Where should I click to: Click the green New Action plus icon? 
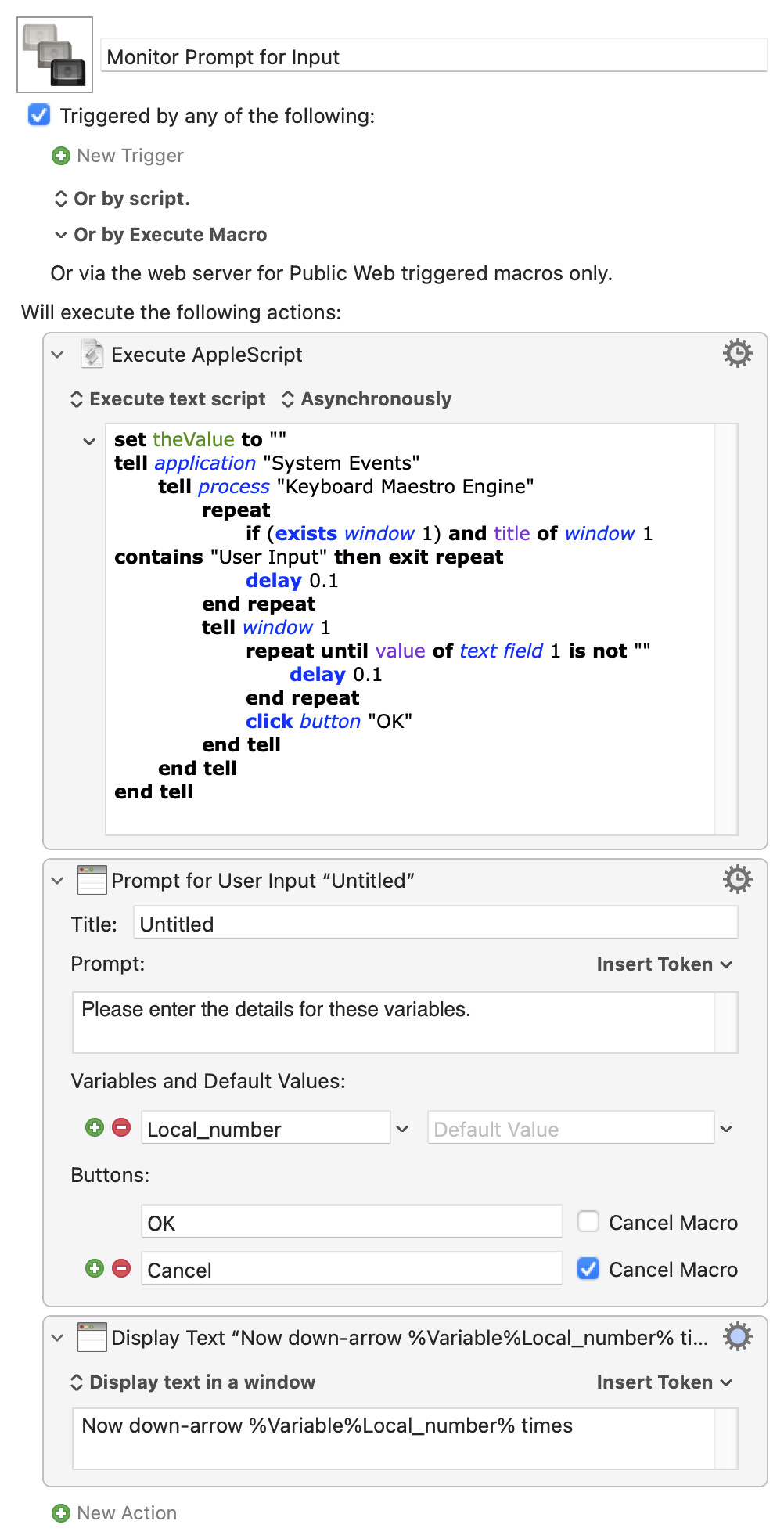click(60, 1513)
